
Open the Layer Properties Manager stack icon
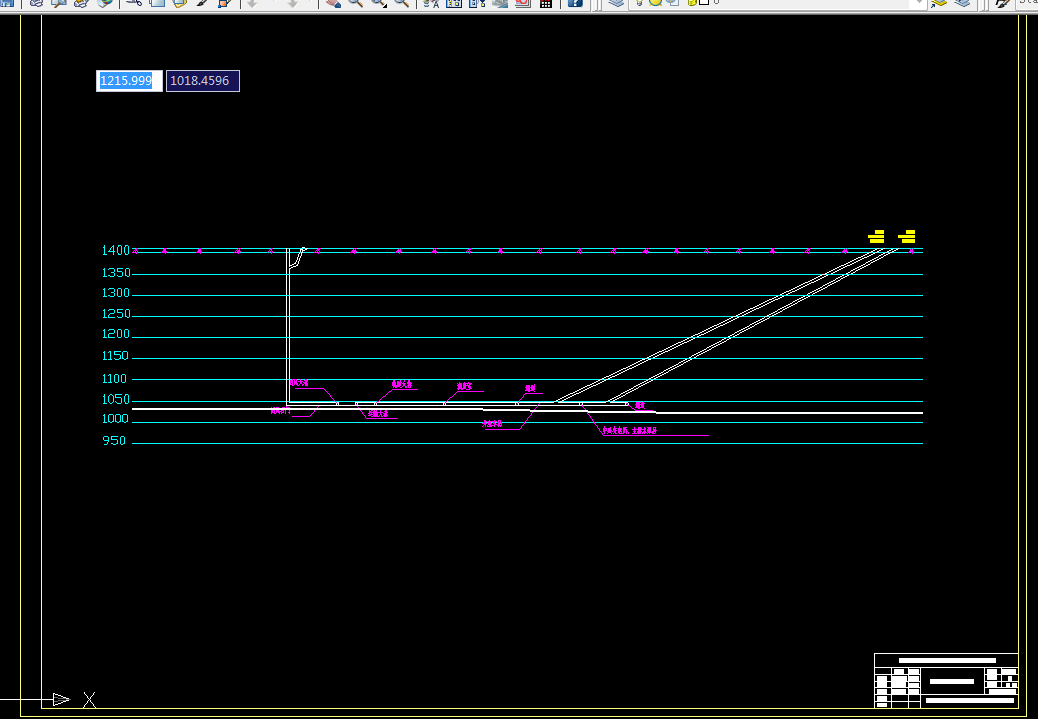[x=616, y=3]
